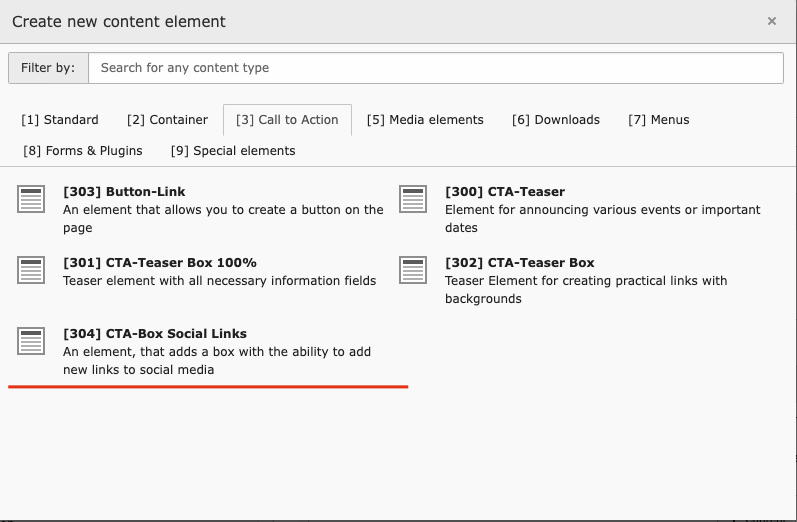Open the Downloads tab
797x522 pixels.
pos(556,120)
